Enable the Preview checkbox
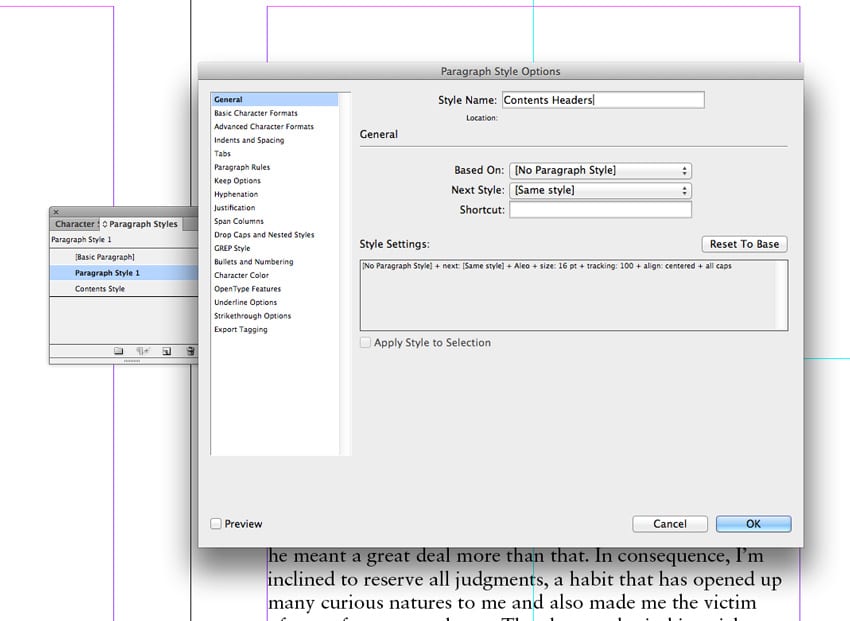The width and height of the screenshot is (850, 621). click(x=216, y=523)
